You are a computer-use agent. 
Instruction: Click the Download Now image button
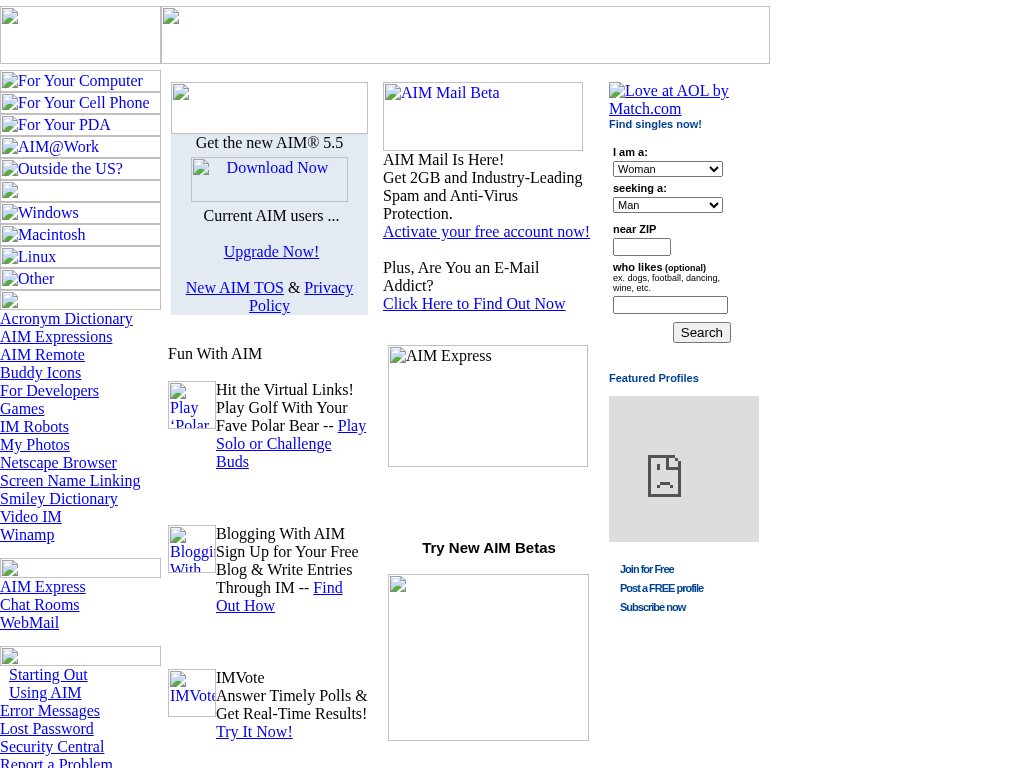(x=269, y=180)
